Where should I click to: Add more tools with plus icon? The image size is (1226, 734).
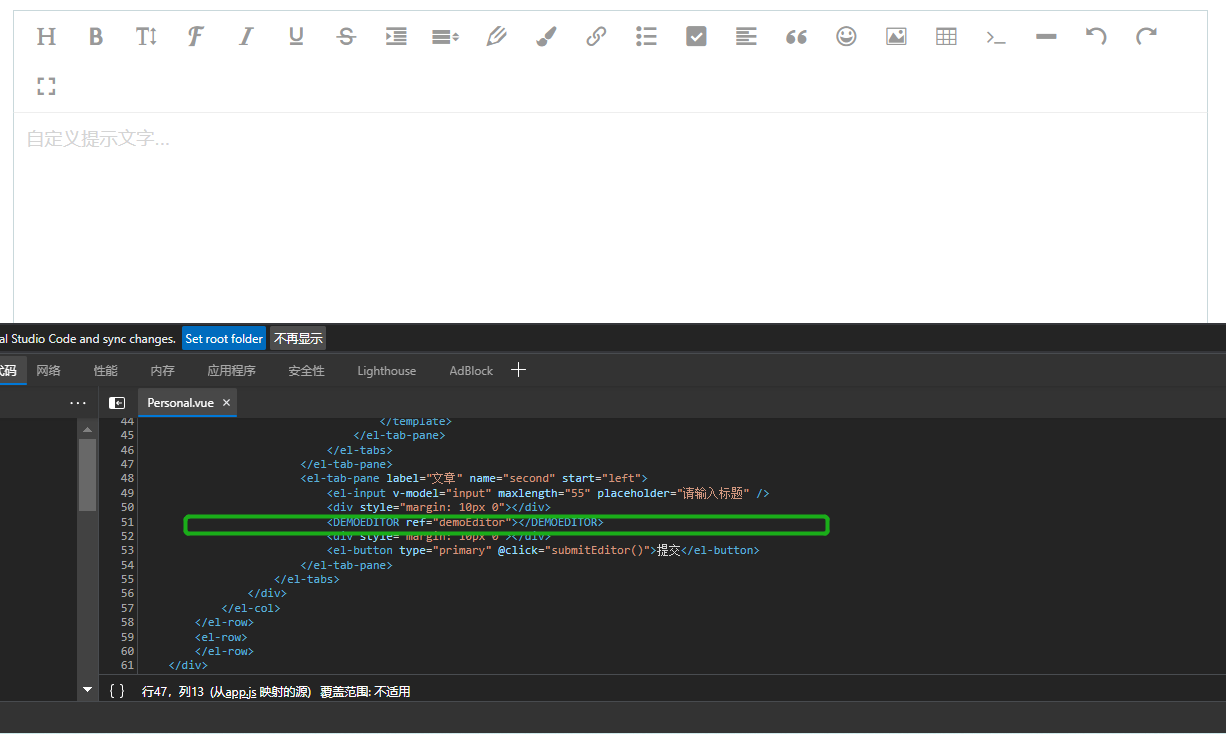(518, 370)
